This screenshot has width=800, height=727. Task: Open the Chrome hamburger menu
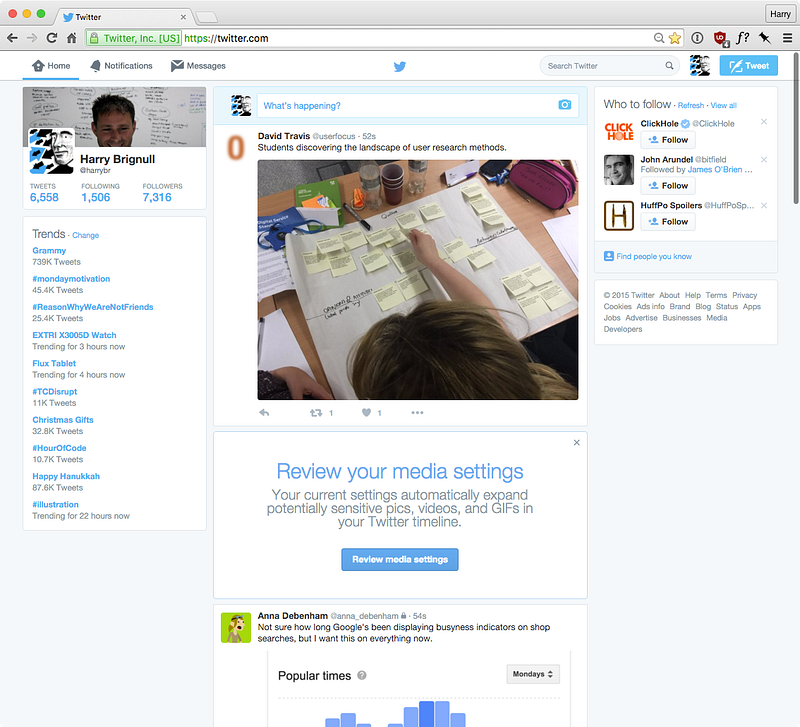point(787,38)
